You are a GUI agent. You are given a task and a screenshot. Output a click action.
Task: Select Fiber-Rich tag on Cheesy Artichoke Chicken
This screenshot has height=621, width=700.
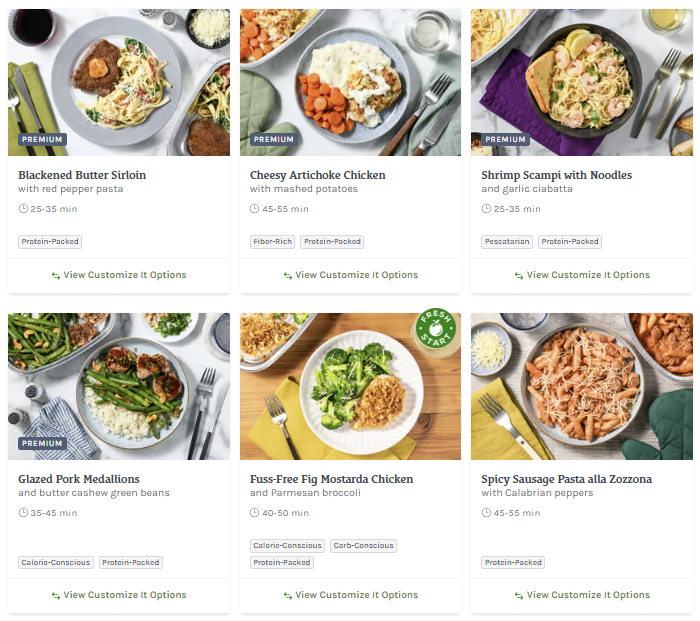click(273, 241)
